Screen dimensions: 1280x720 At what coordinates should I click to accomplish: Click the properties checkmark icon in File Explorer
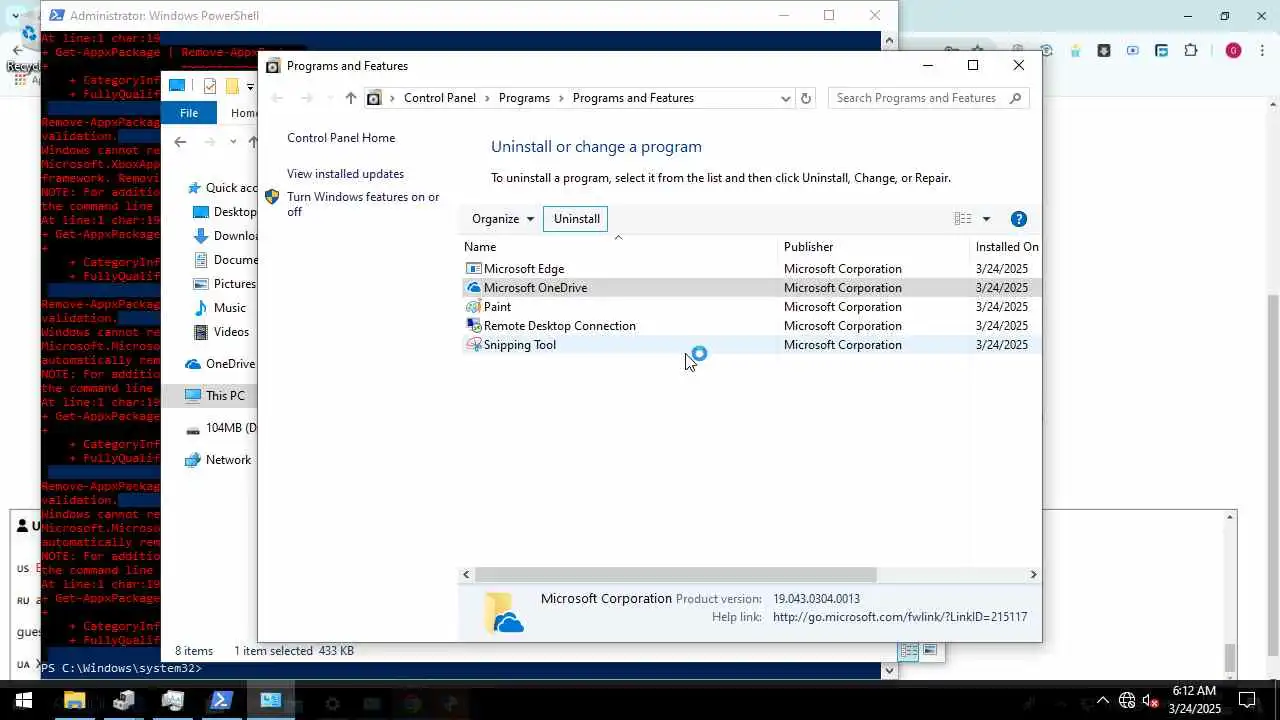click(x=210, y=86)
